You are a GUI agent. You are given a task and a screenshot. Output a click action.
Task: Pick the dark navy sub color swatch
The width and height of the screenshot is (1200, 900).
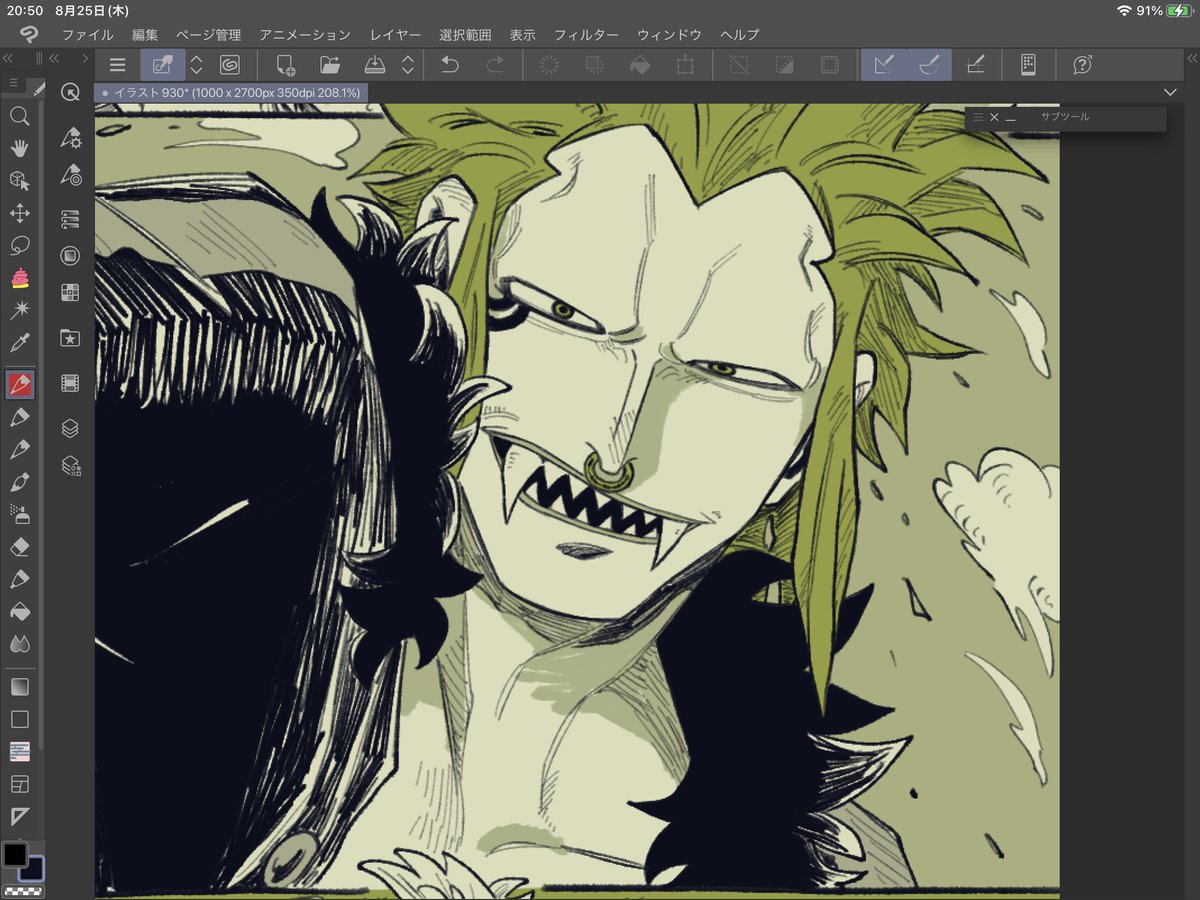coord(31,870)
